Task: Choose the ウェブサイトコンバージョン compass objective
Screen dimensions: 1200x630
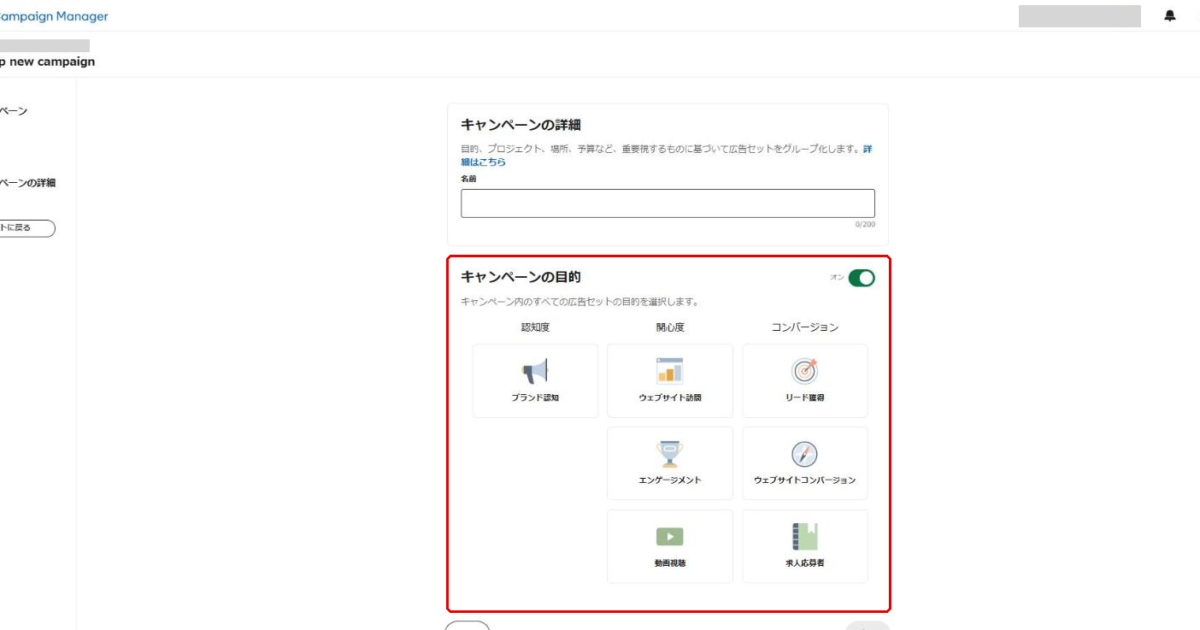Action: 805,464
